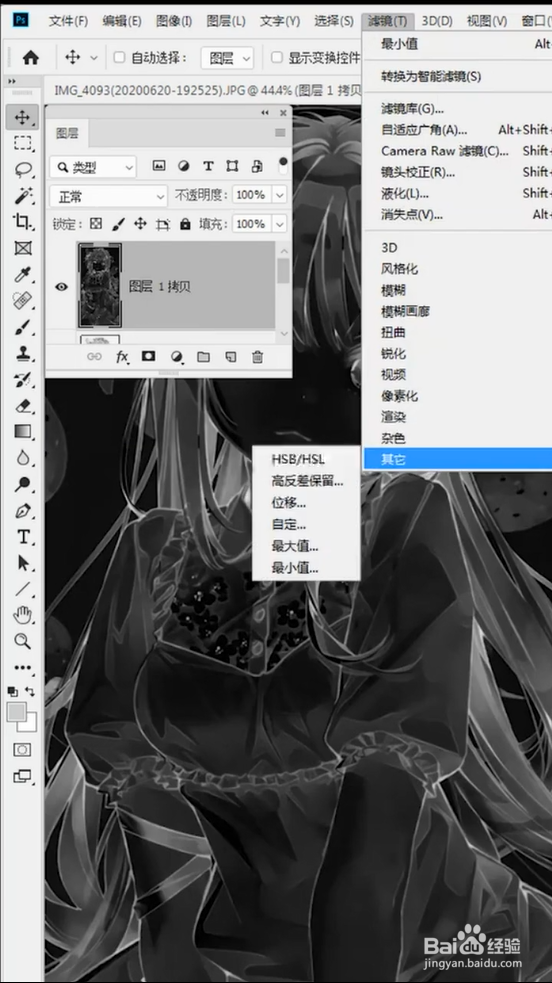The image size is (552, 983).
Task: Toggle lock all padlock icon
Action: (185, 224)
